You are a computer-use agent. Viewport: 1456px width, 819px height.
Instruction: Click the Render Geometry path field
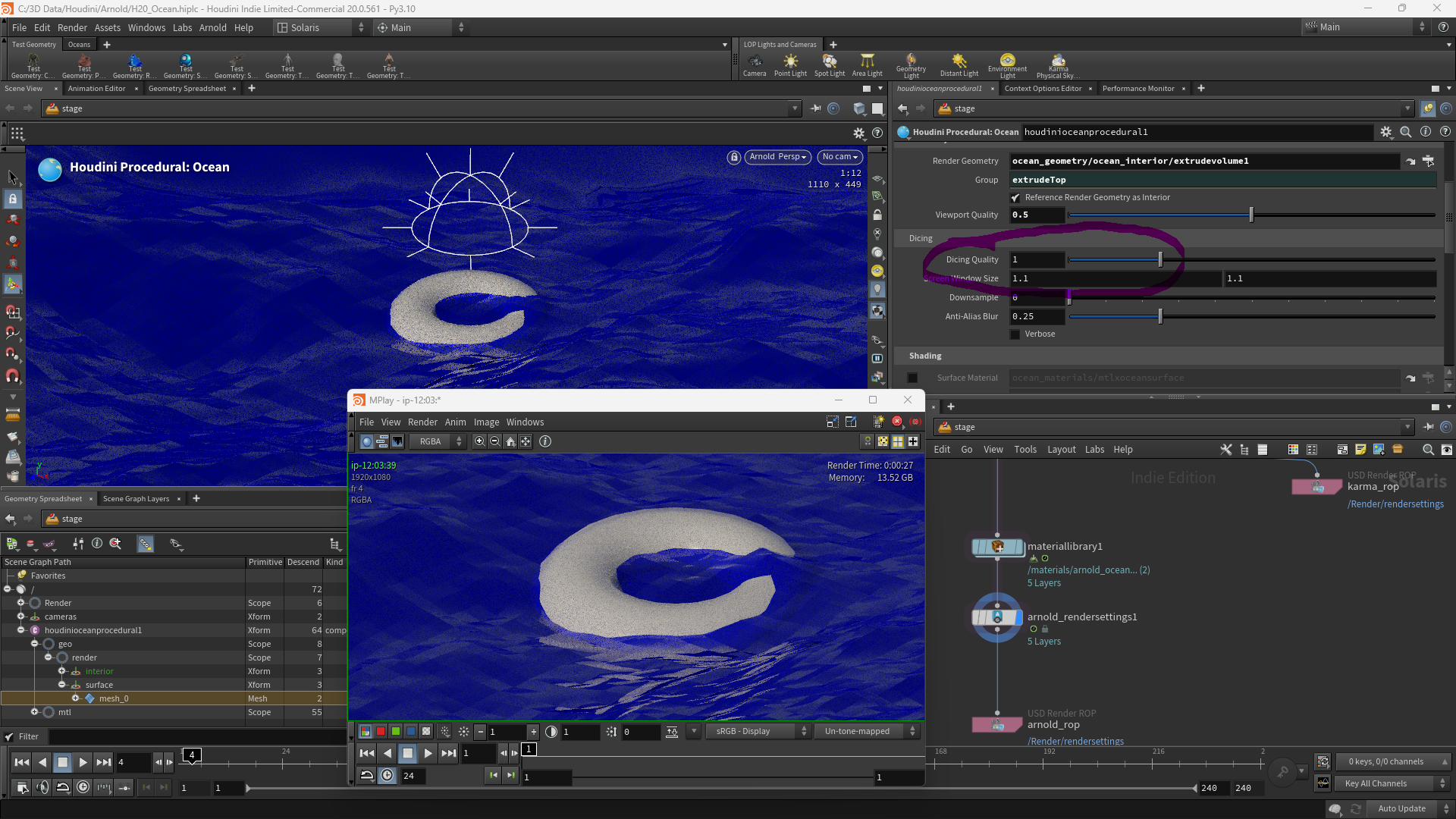click(1205, 161)
